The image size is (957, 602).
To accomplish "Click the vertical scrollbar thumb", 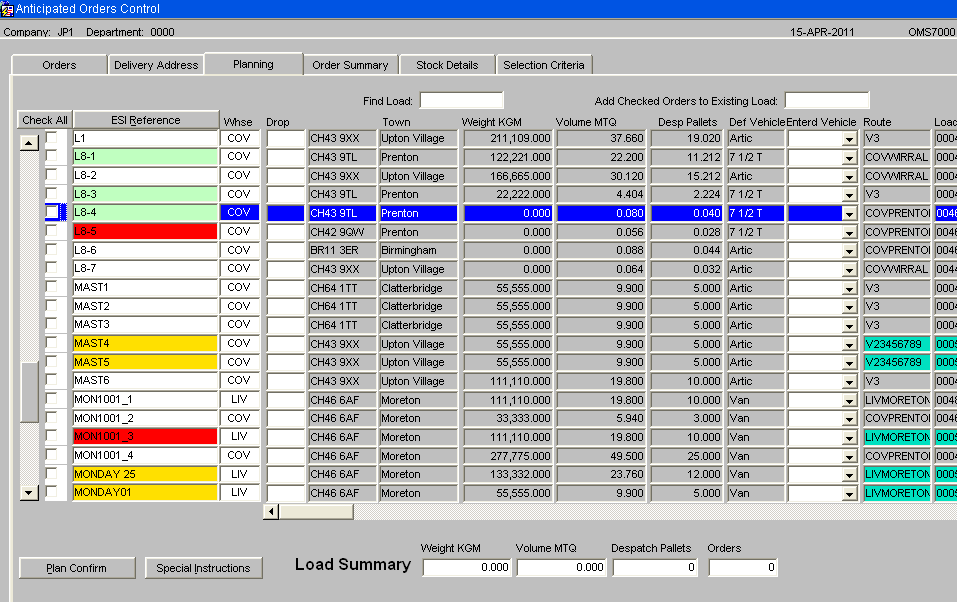I will click(29, 391).
